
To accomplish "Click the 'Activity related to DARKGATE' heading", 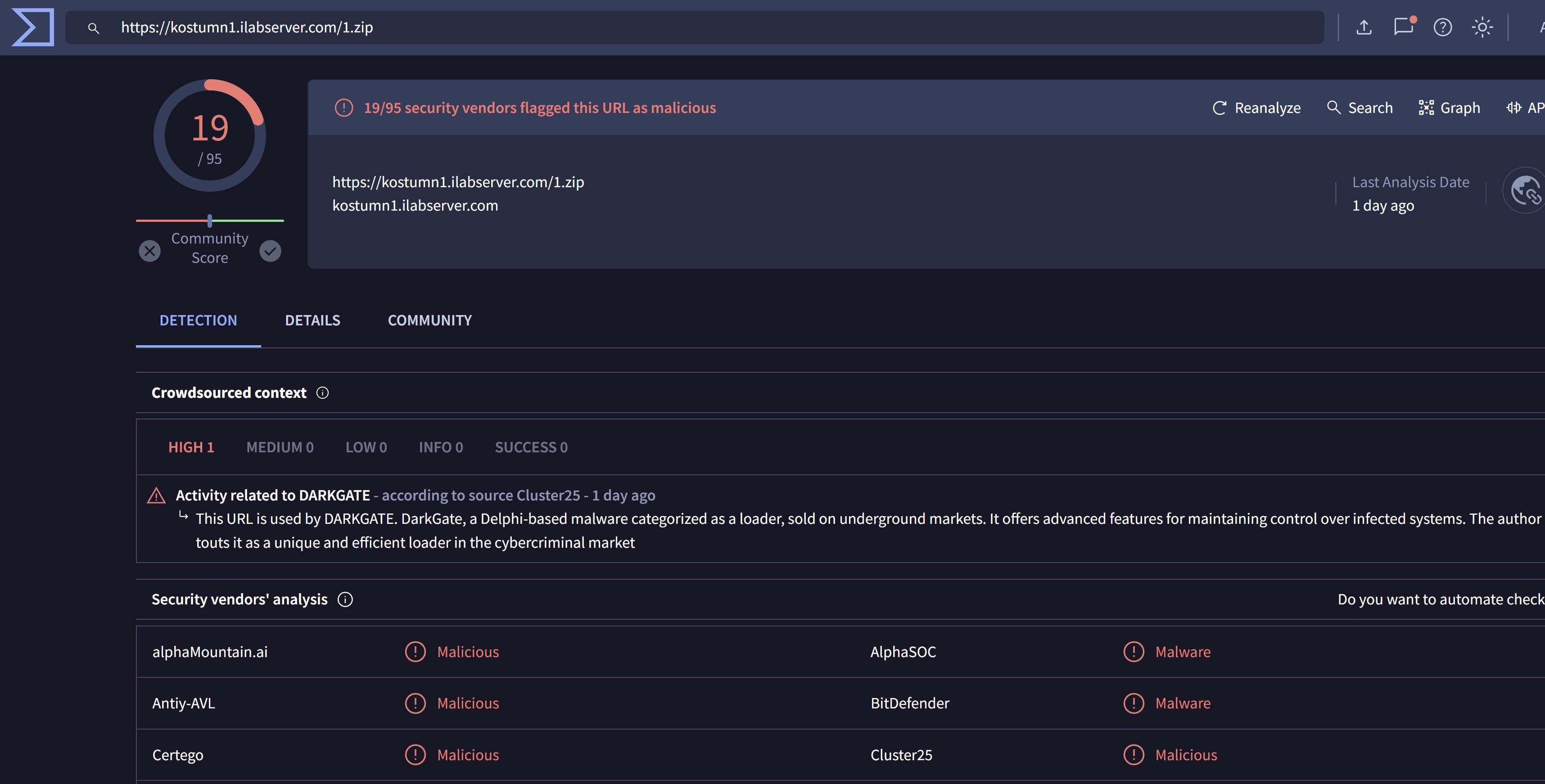I will [273, 495].
